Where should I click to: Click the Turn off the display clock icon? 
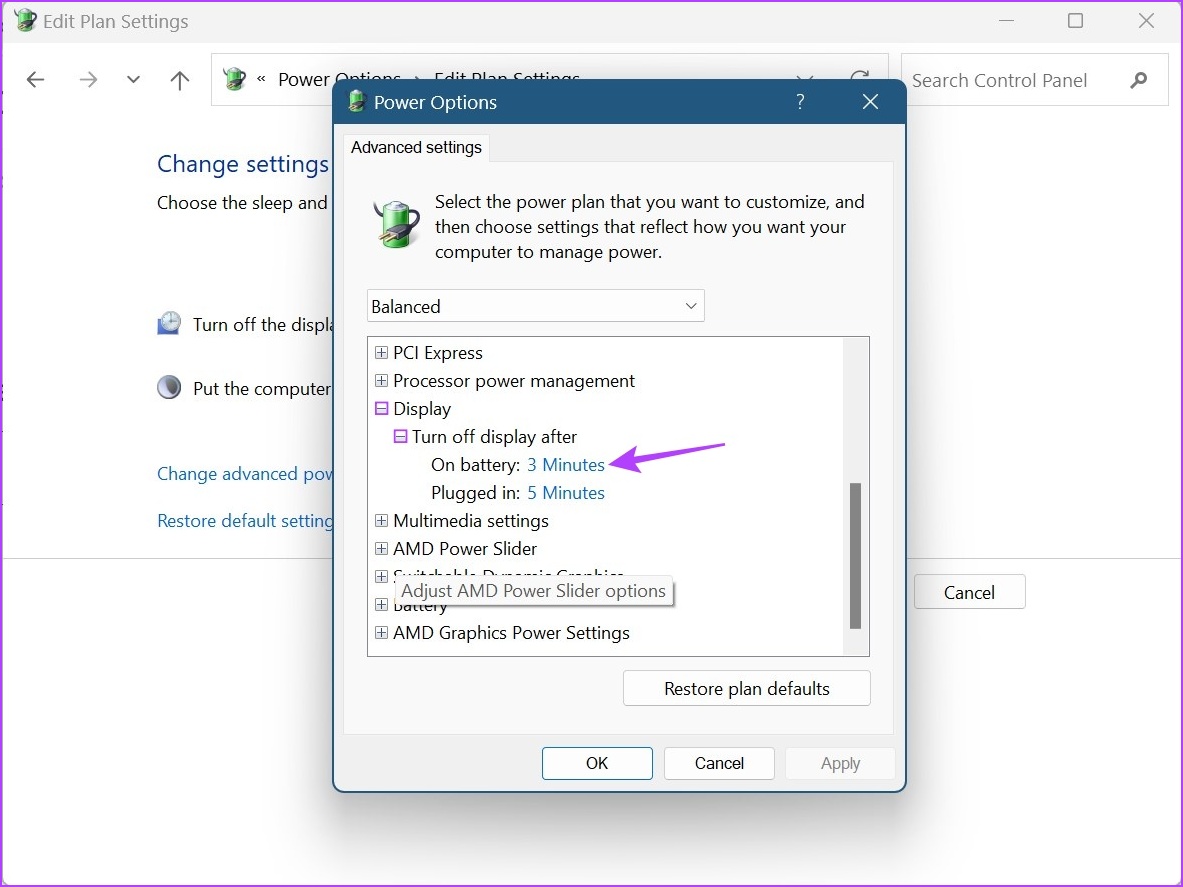point(169,323)
